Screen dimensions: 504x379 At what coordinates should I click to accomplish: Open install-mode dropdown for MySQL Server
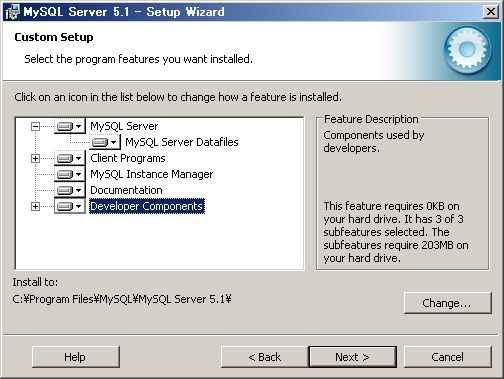click(x=70, y=126)
